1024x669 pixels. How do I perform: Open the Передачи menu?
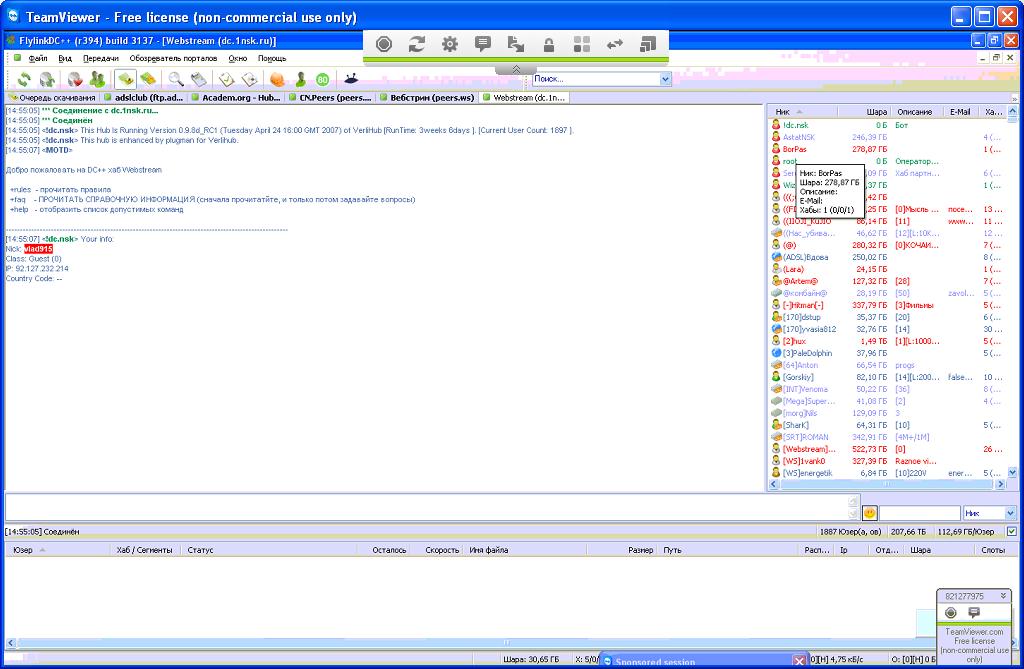pos(101,58)
